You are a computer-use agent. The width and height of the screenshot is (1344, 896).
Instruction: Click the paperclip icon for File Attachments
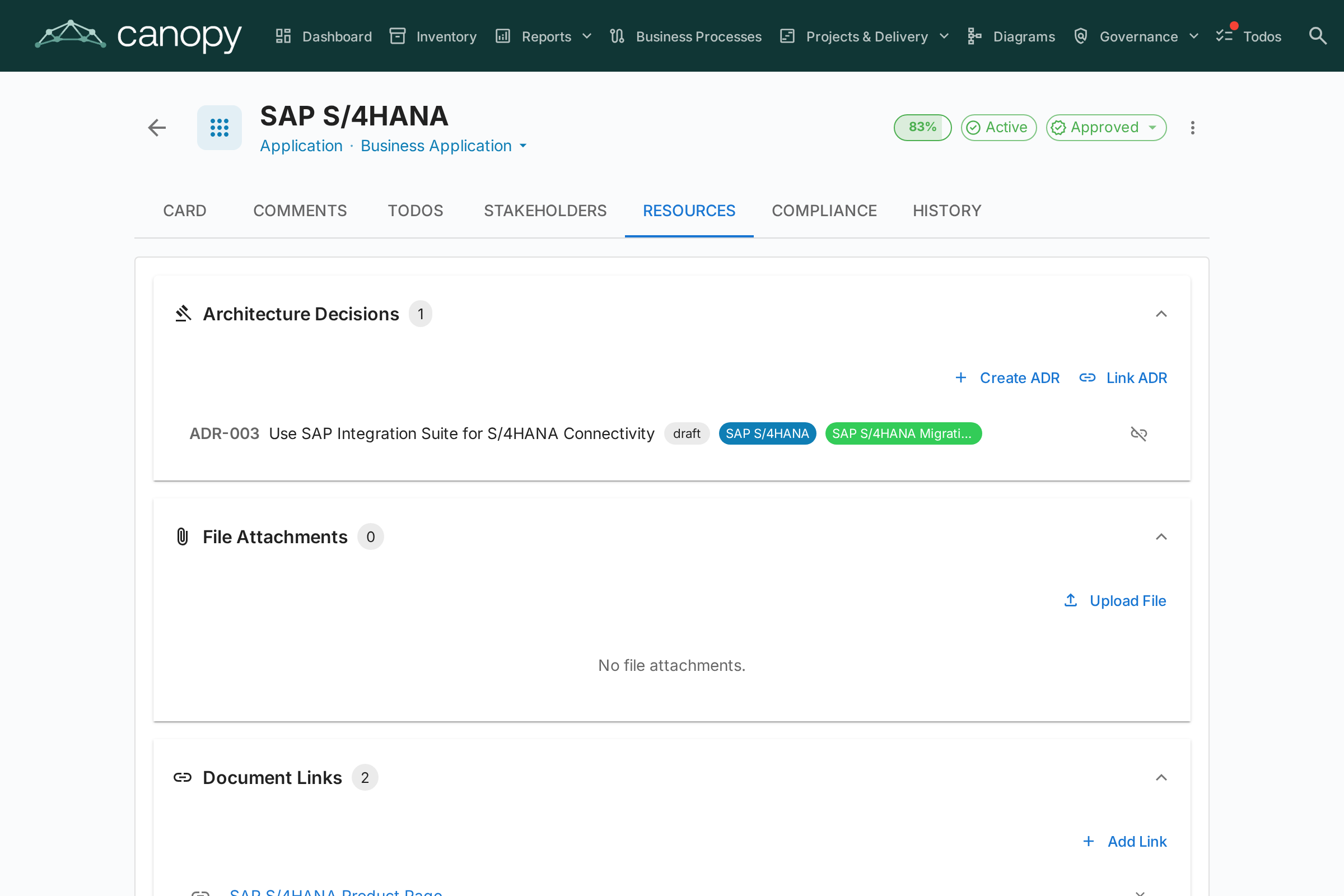[x=183, y=536]
